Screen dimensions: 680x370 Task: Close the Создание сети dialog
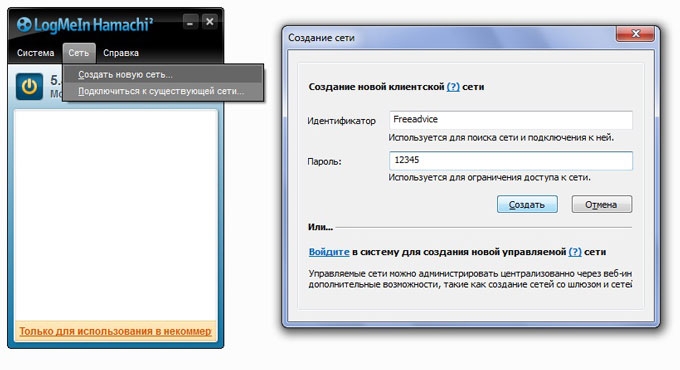click(x=635, y=33)
